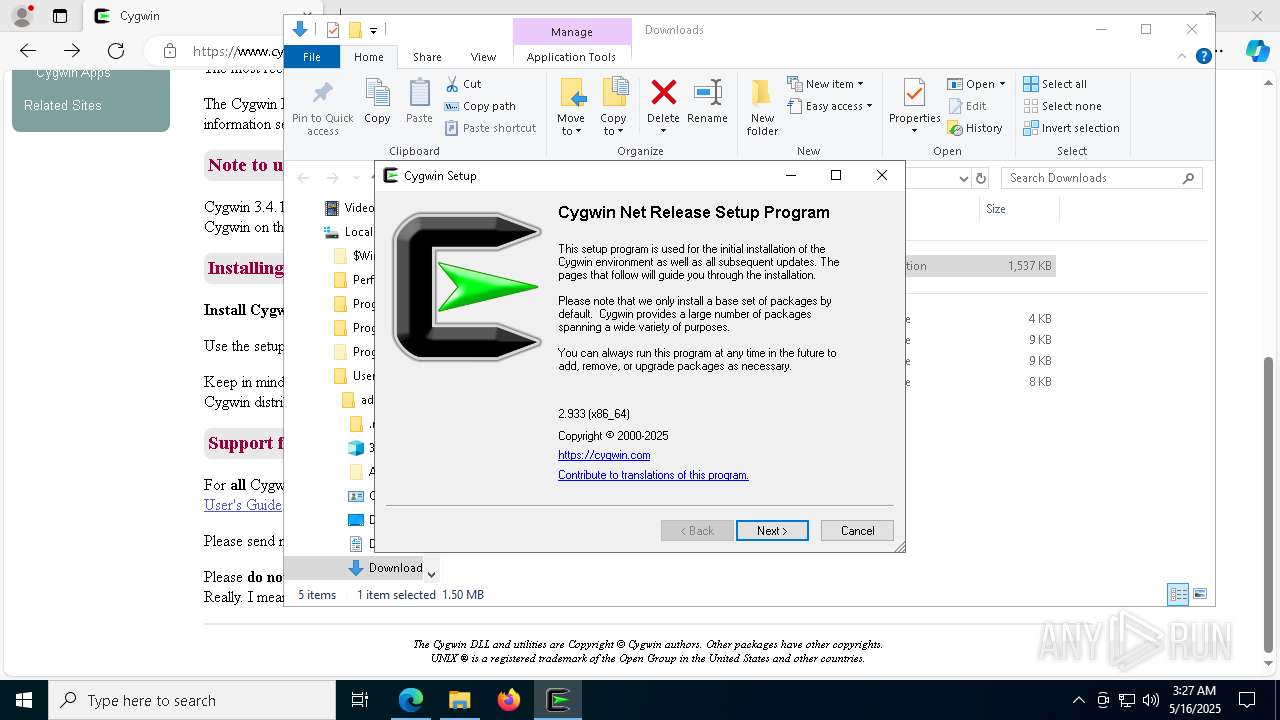Open the File menu in Explorer

point(312,57)
